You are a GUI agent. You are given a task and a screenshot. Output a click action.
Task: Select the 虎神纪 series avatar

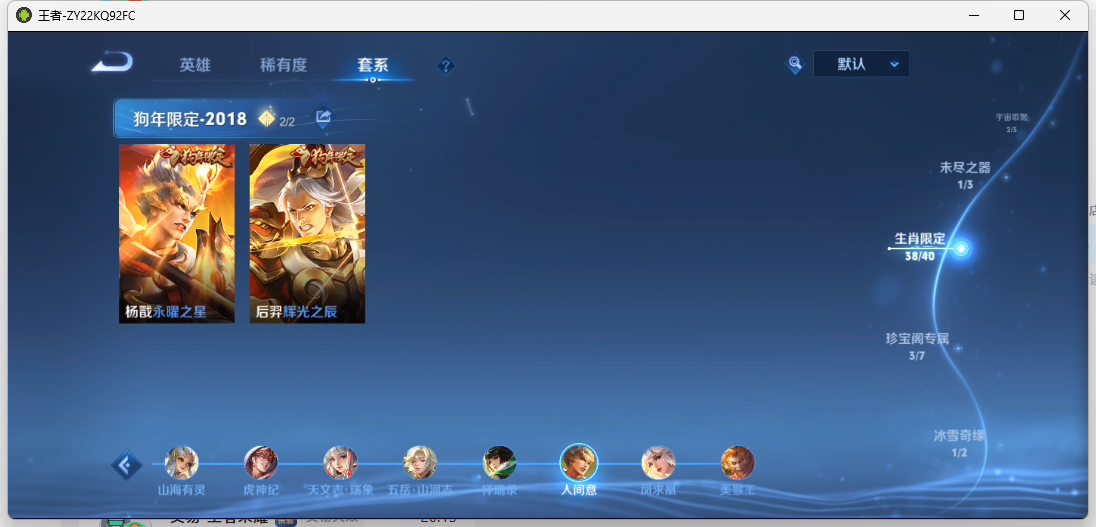tap(261, 462)
